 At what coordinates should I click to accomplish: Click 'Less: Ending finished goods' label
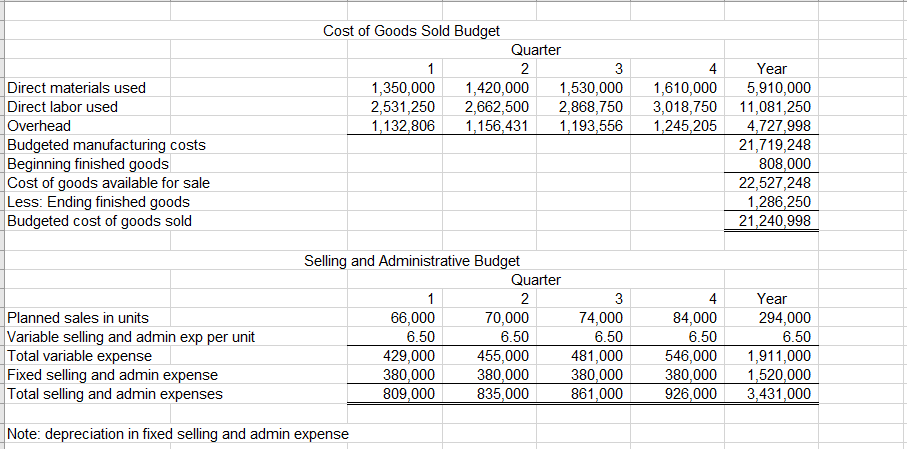click(x=98, y=202)
